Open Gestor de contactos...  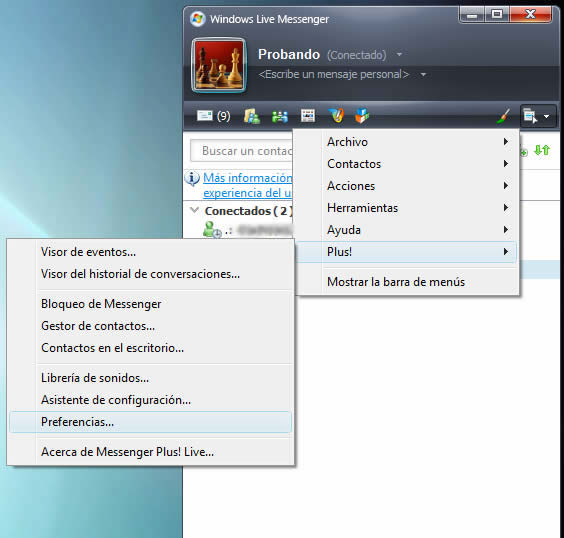click(x=150, y=326)
